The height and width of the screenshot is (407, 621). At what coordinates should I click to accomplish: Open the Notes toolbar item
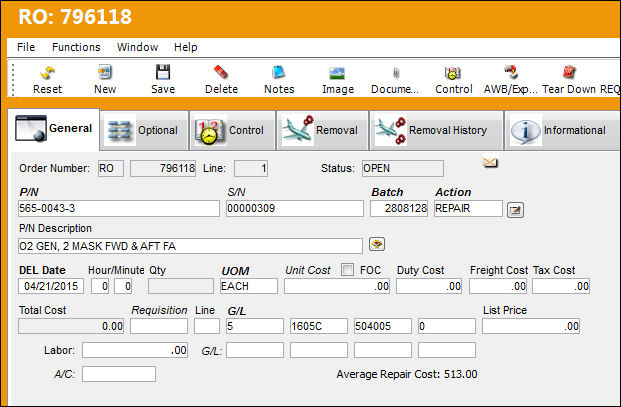click(279, 72)
